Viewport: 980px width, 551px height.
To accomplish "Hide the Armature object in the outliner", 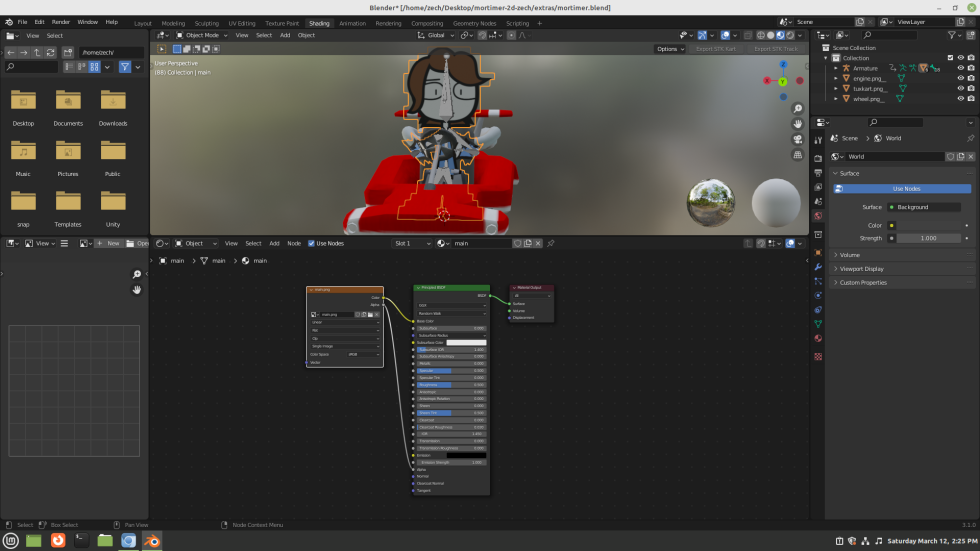I will [960, 68].
